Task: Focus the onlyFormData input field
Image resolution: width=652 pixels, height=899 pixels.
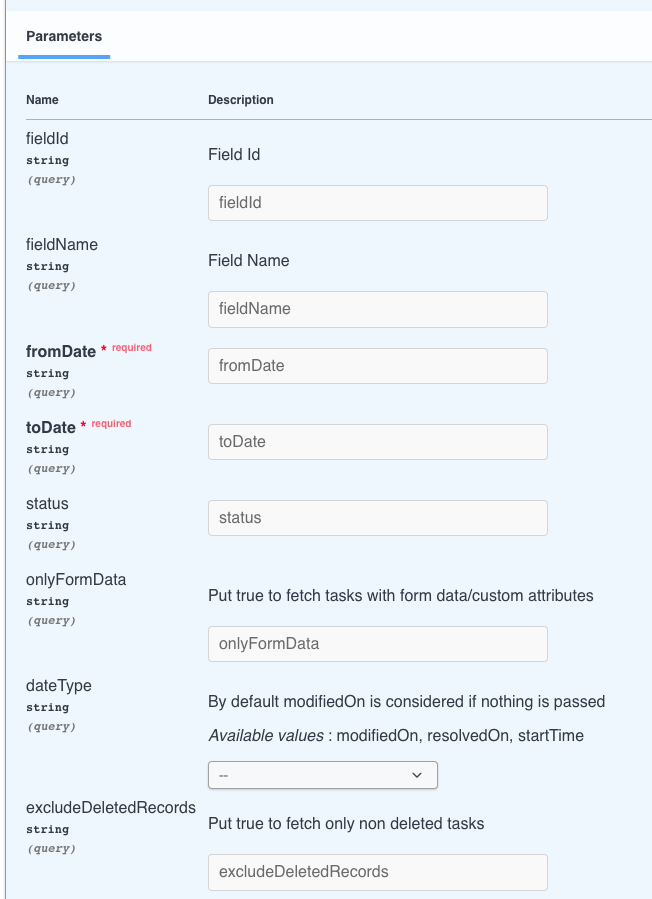Action: pyautogui.click(x=377, y=644)
